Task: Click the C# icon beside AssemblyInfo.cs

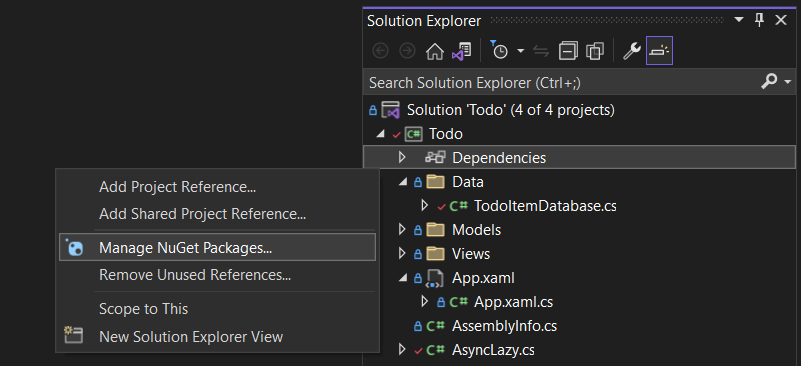Action: click(435, 326)
